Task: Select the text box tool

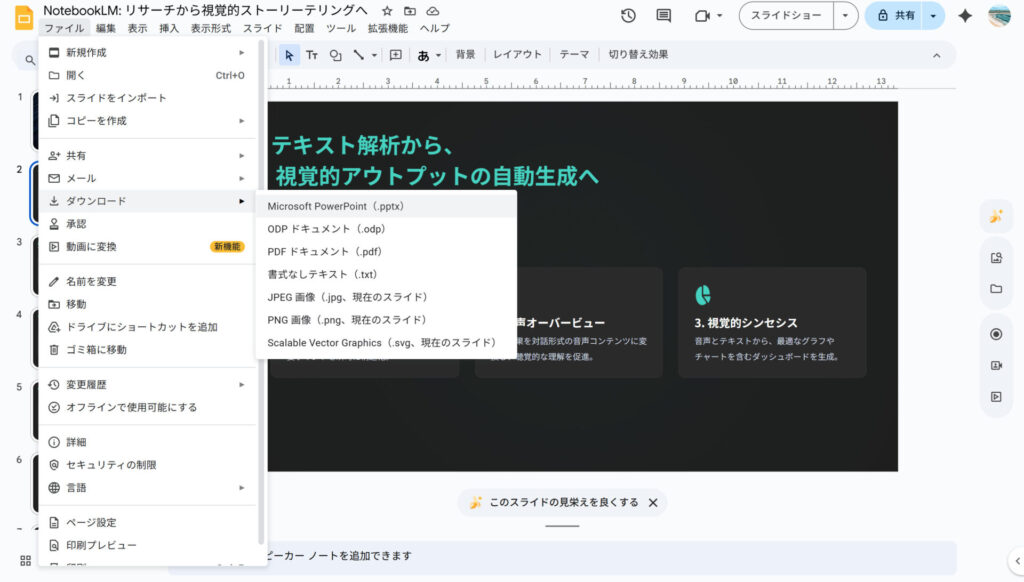Action: coord(312,55)
